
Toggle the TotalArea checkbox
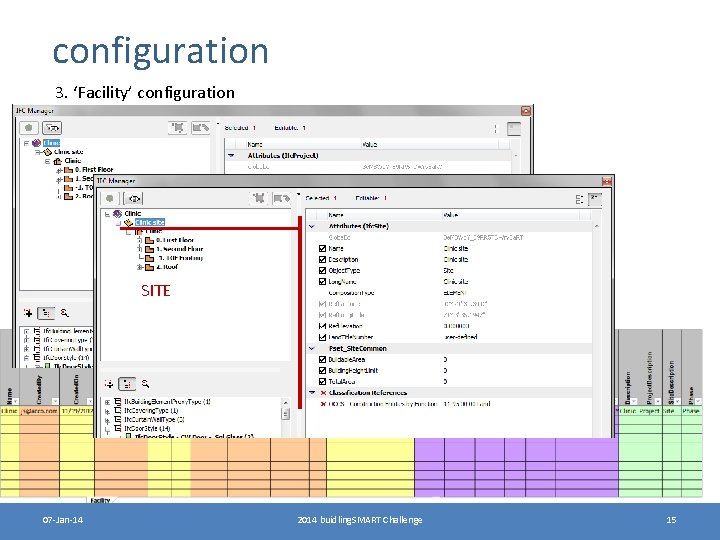(322, 382)
